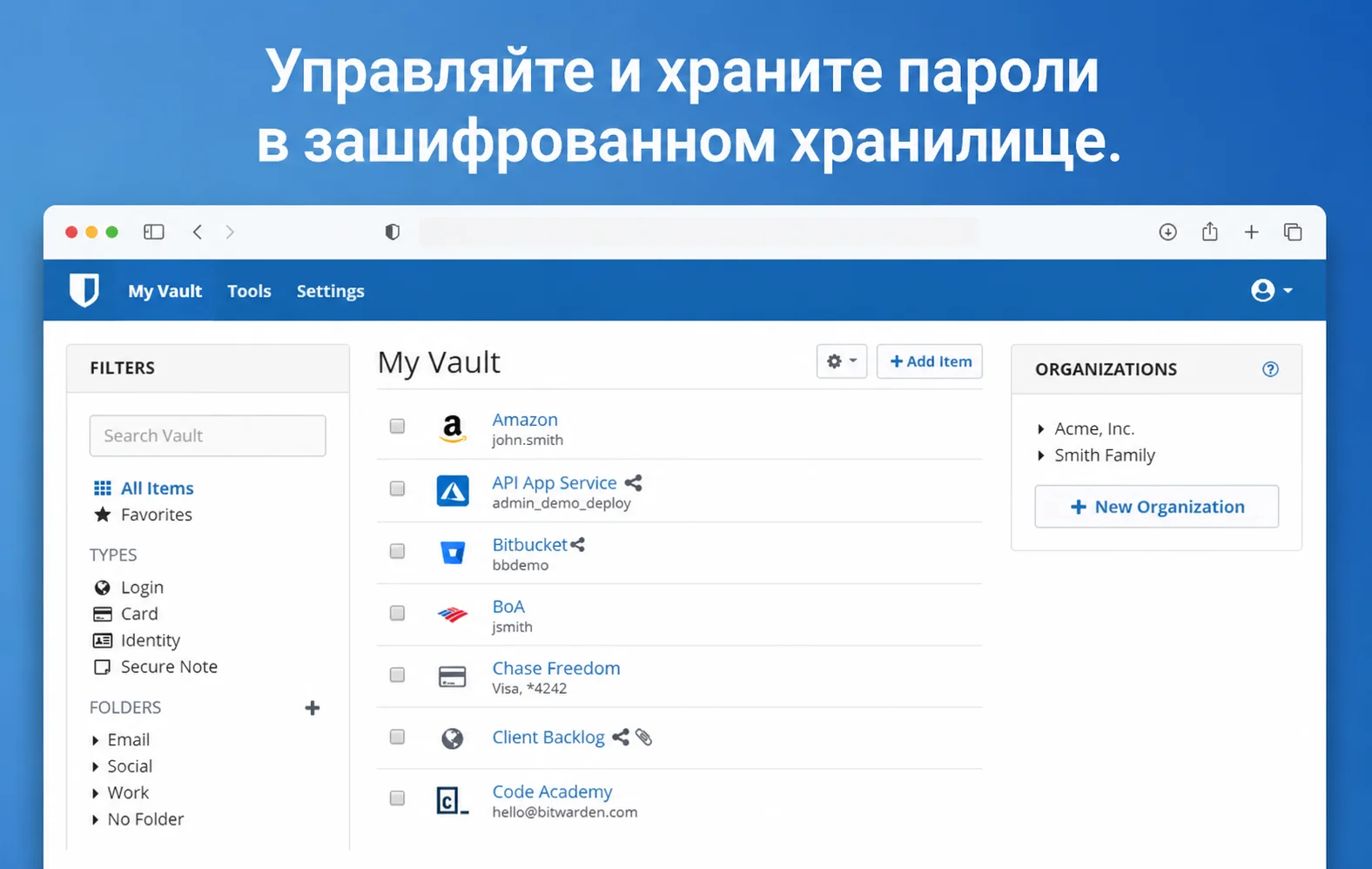This screenshot has width=1372, height=869.
Task: Go forward with the browser forward arrow
Action: coord(230,232)
